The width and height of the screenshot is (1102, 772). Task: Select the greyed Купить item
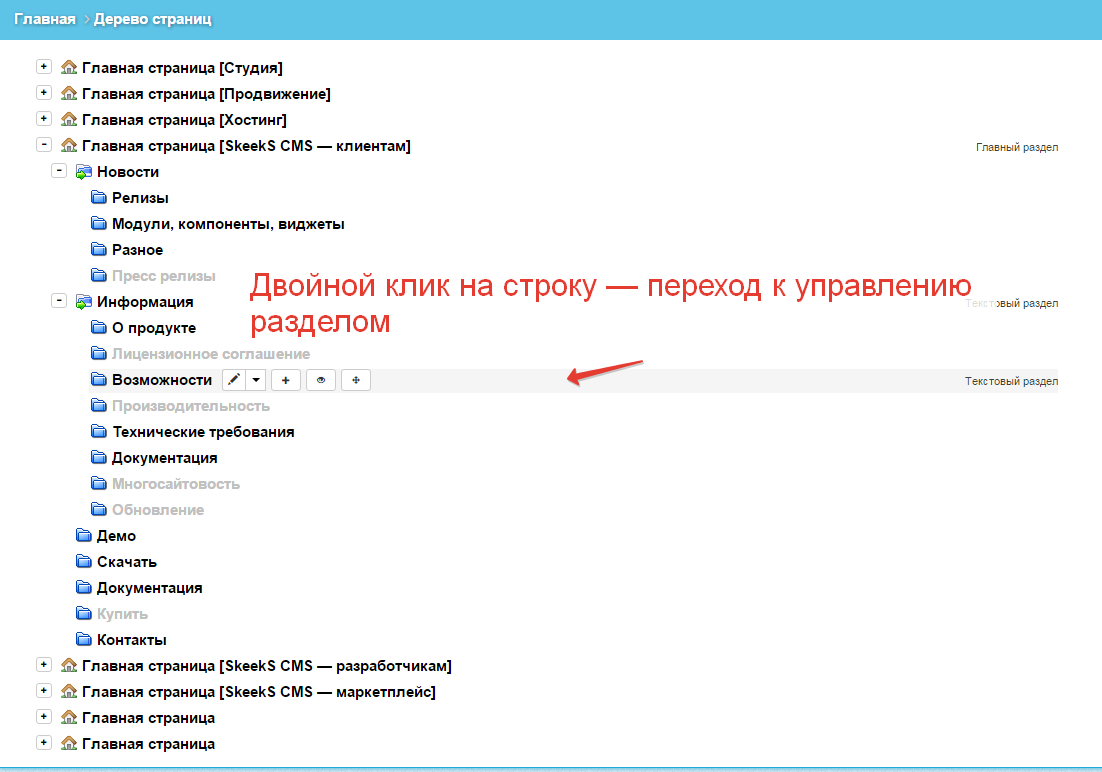pos(122,615)
